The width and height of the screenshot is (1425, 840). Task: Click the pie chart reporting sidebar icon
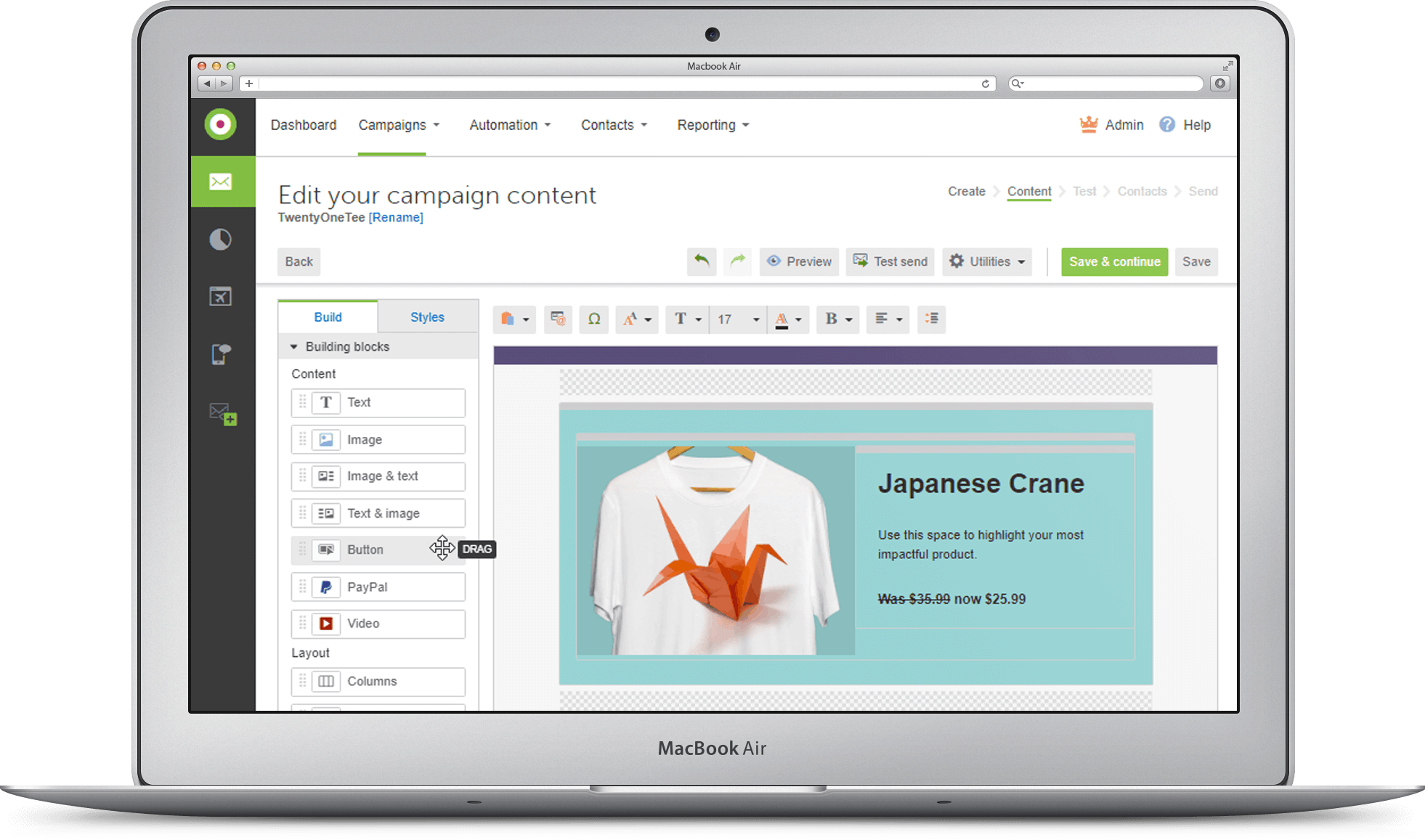pyautogui.click(x=221, y=240)
